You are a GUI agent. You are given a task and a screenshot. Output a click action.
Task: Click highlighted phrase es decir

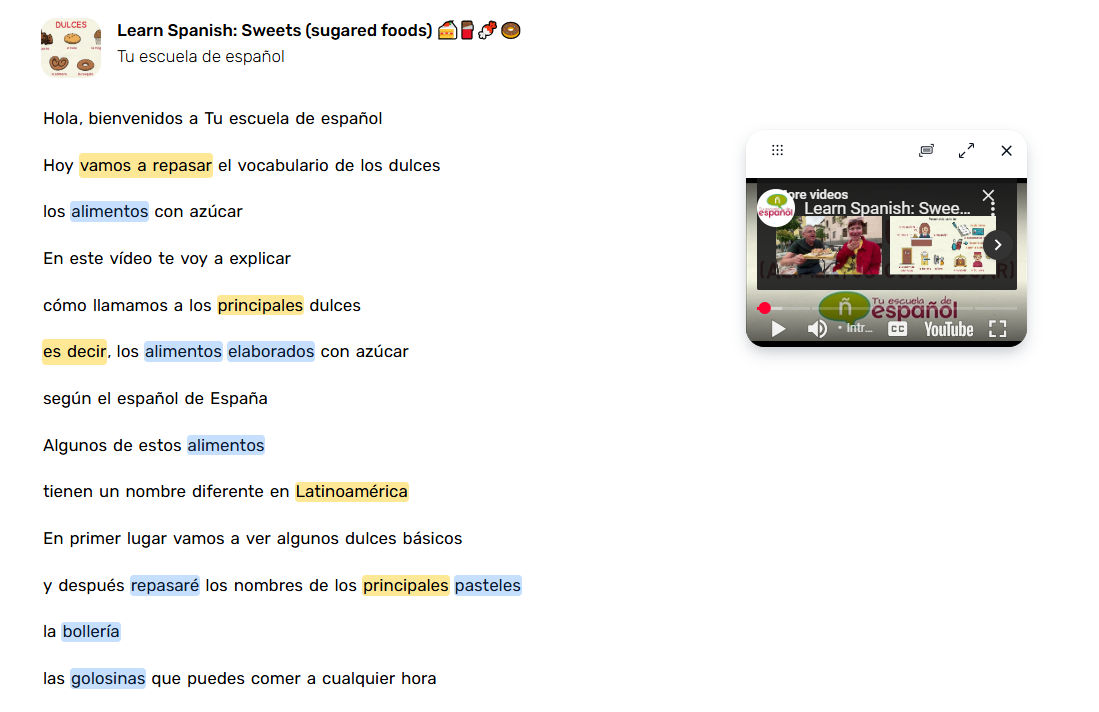pos(74,351)
